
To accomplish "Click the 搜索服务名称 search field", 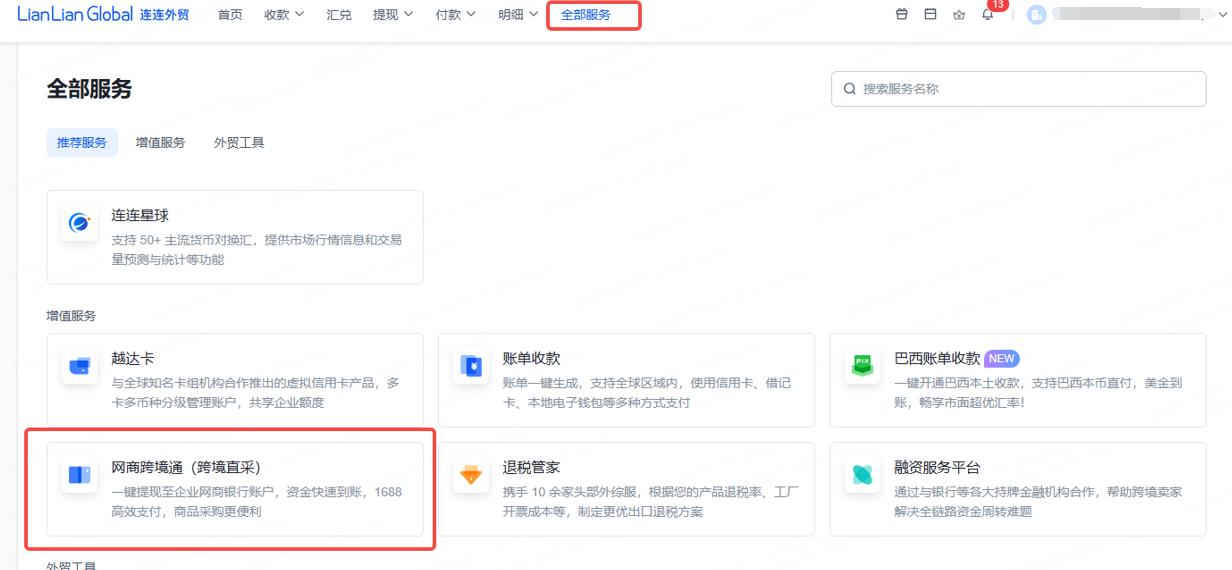I will click(1018, 89).
